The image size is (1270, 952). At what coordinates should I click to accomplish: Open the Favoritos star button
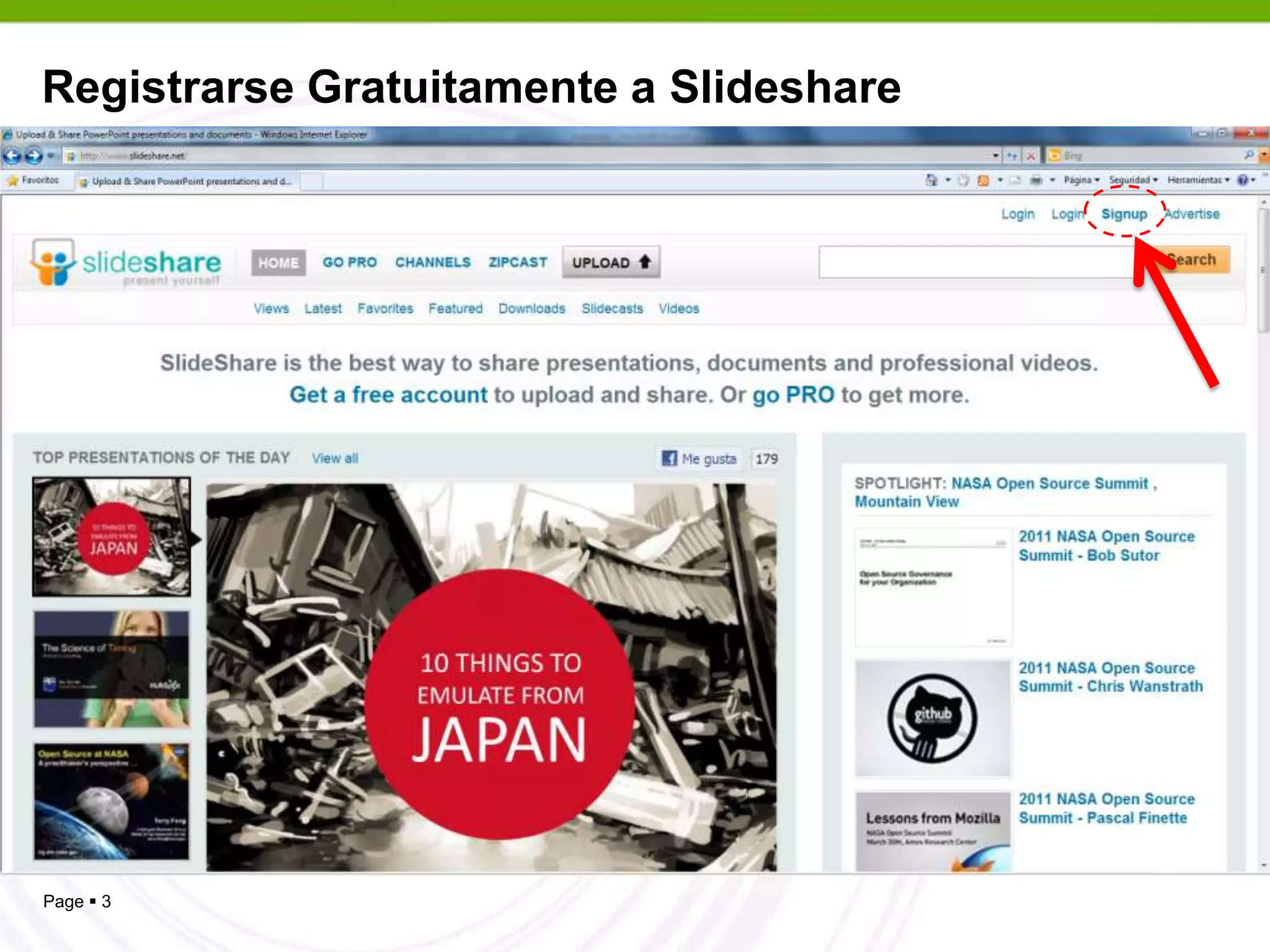33,180
